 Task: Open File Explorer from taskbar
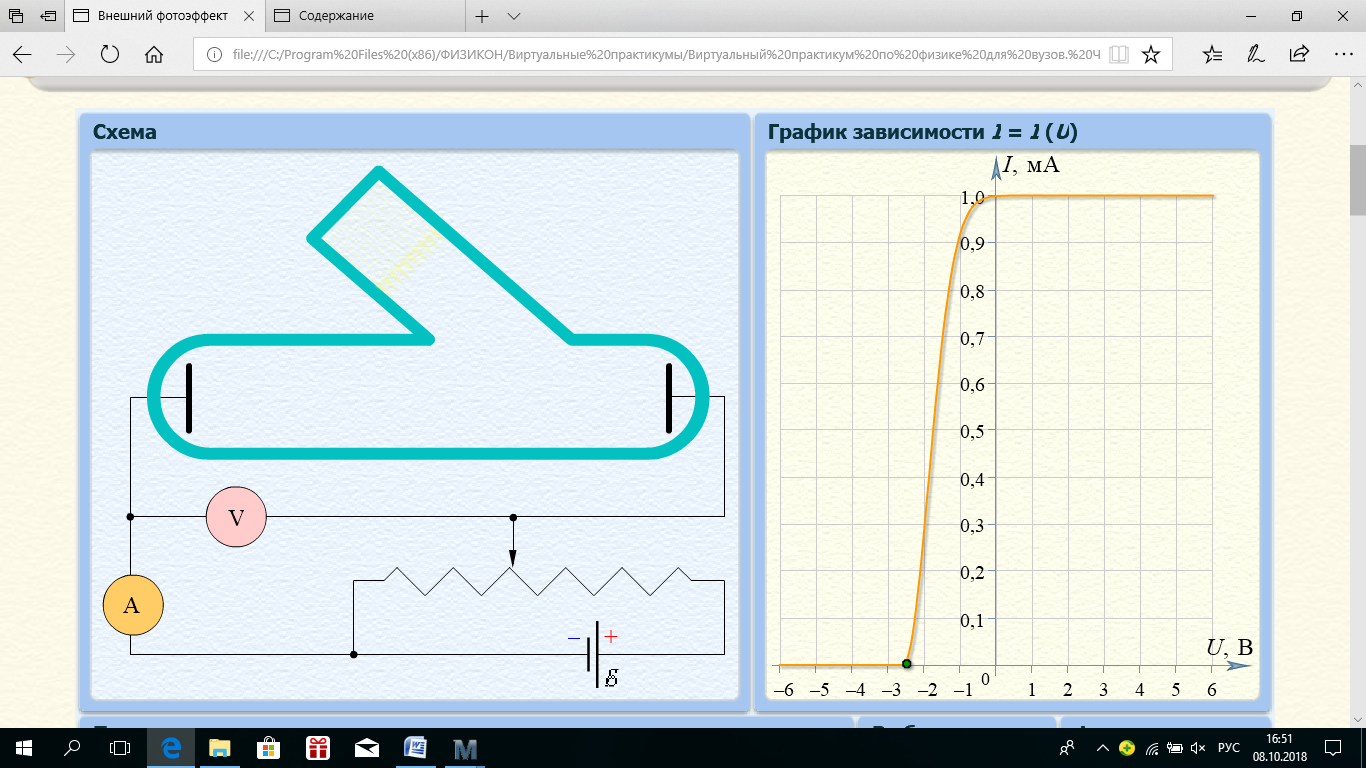tap(220, 747)
